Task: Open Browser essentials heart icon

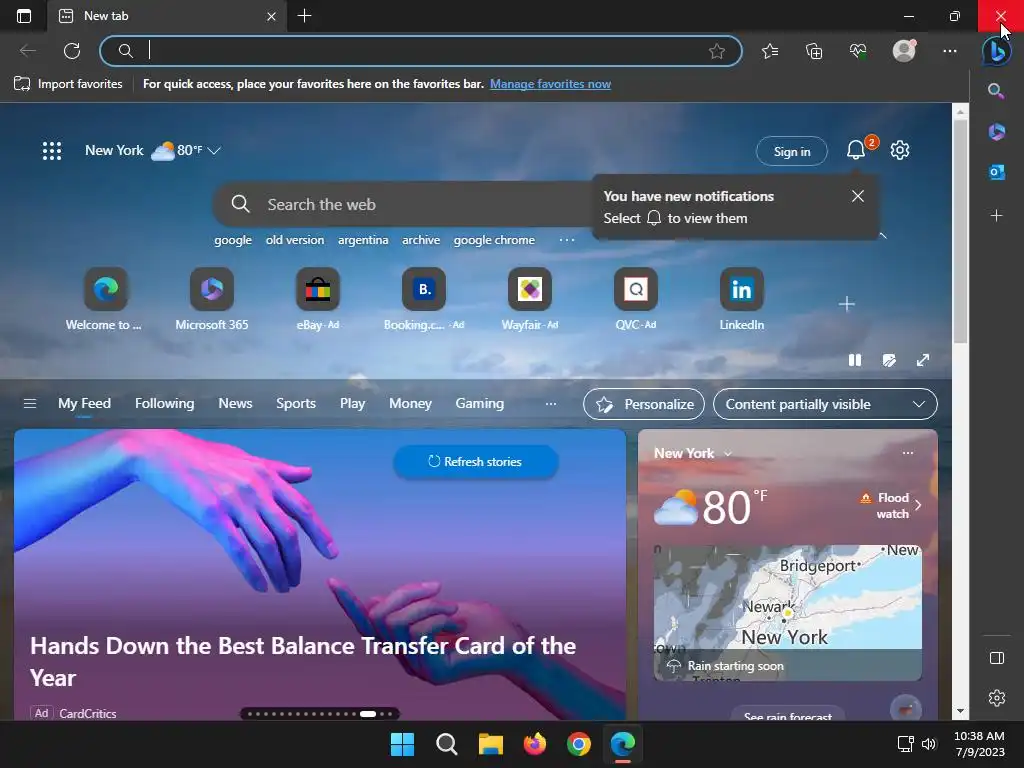Action: click(x=858, y=51)
